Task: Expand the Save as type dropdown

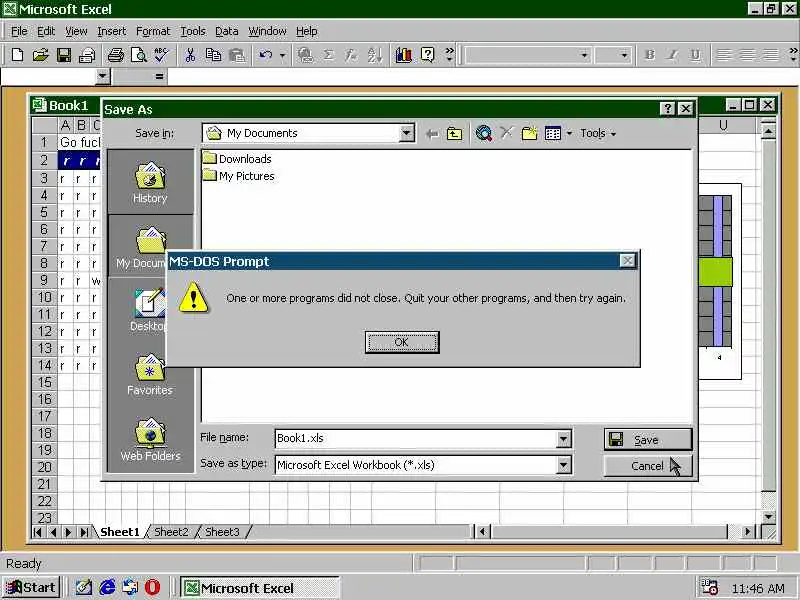Action: [563, 465]
